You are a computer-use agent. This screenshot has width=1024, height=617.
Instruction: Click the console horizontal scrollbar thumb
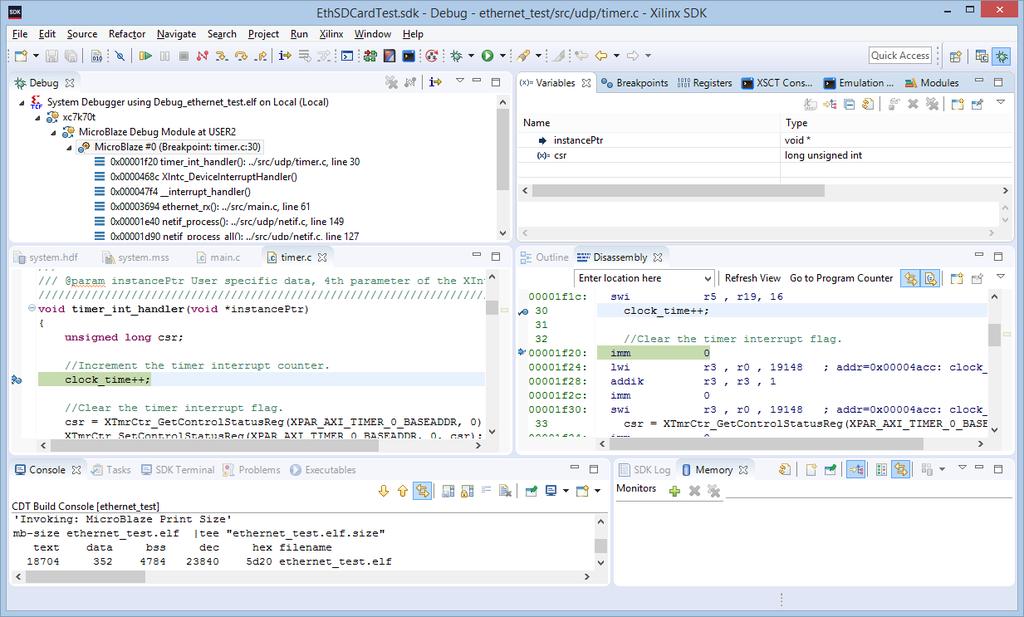85,577
